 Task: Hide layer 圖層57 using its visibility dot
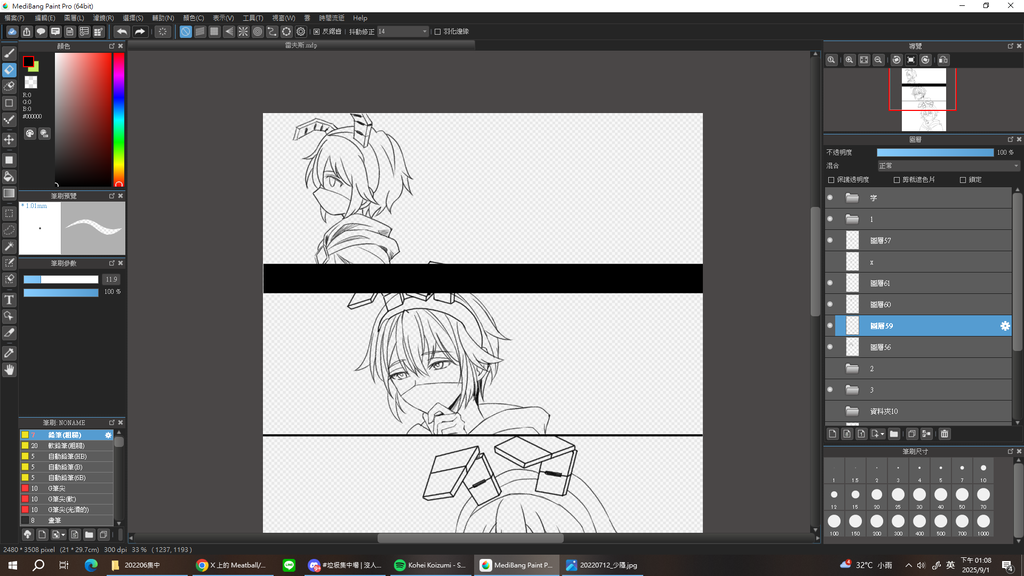[x=829, y=241]
